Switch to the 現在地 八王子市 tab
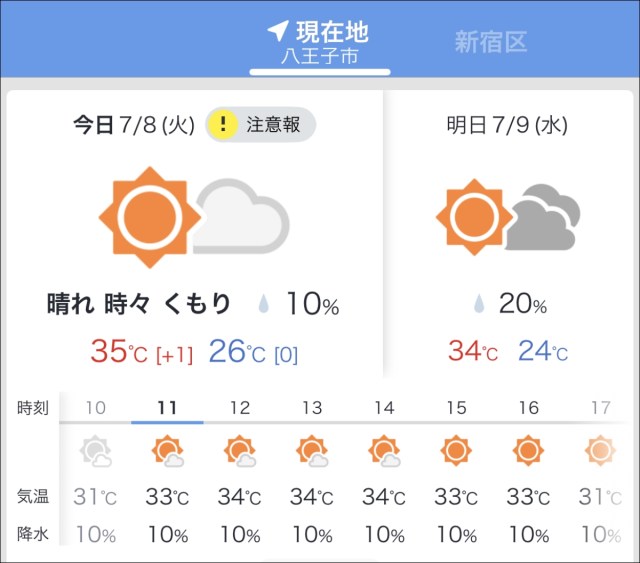640x563 pixels. [x=319, y=42]
